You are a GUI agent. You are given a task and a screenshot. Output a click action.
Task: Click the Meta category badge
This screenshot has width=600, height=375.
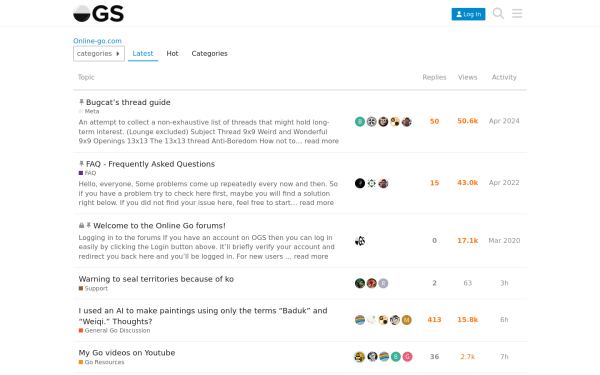[89, 111]
